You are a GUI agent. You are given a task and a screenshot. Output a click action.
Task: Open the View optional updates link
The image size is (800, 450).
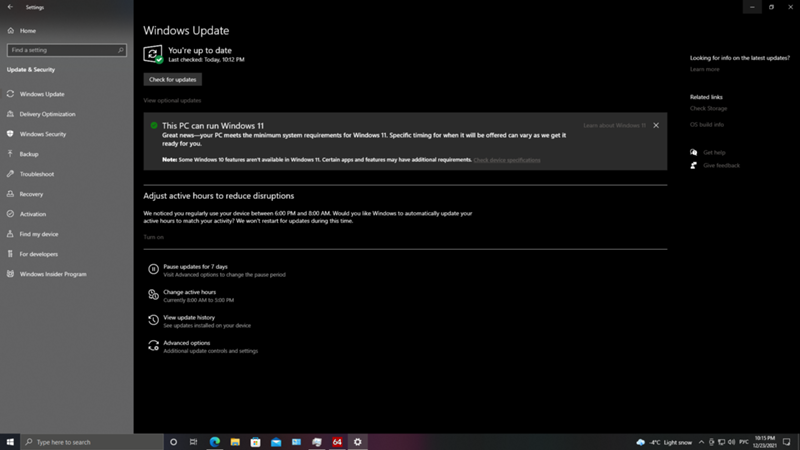click(x=172, y=101)
